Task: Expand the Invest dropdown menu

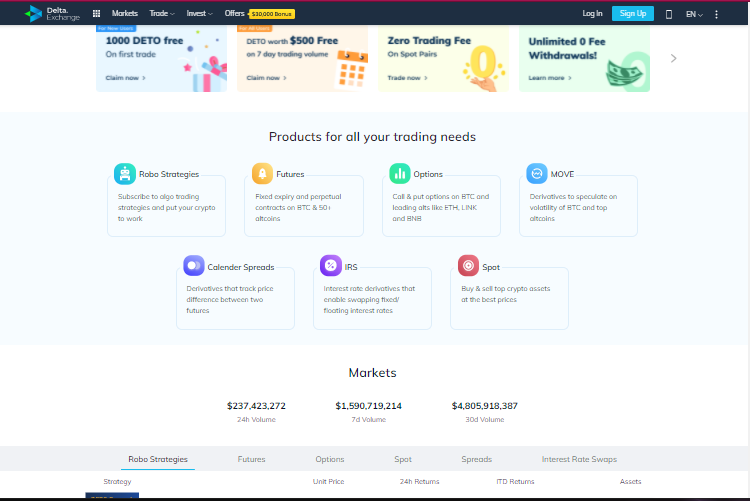Action: pyautogui.click(x=199, y=13)
